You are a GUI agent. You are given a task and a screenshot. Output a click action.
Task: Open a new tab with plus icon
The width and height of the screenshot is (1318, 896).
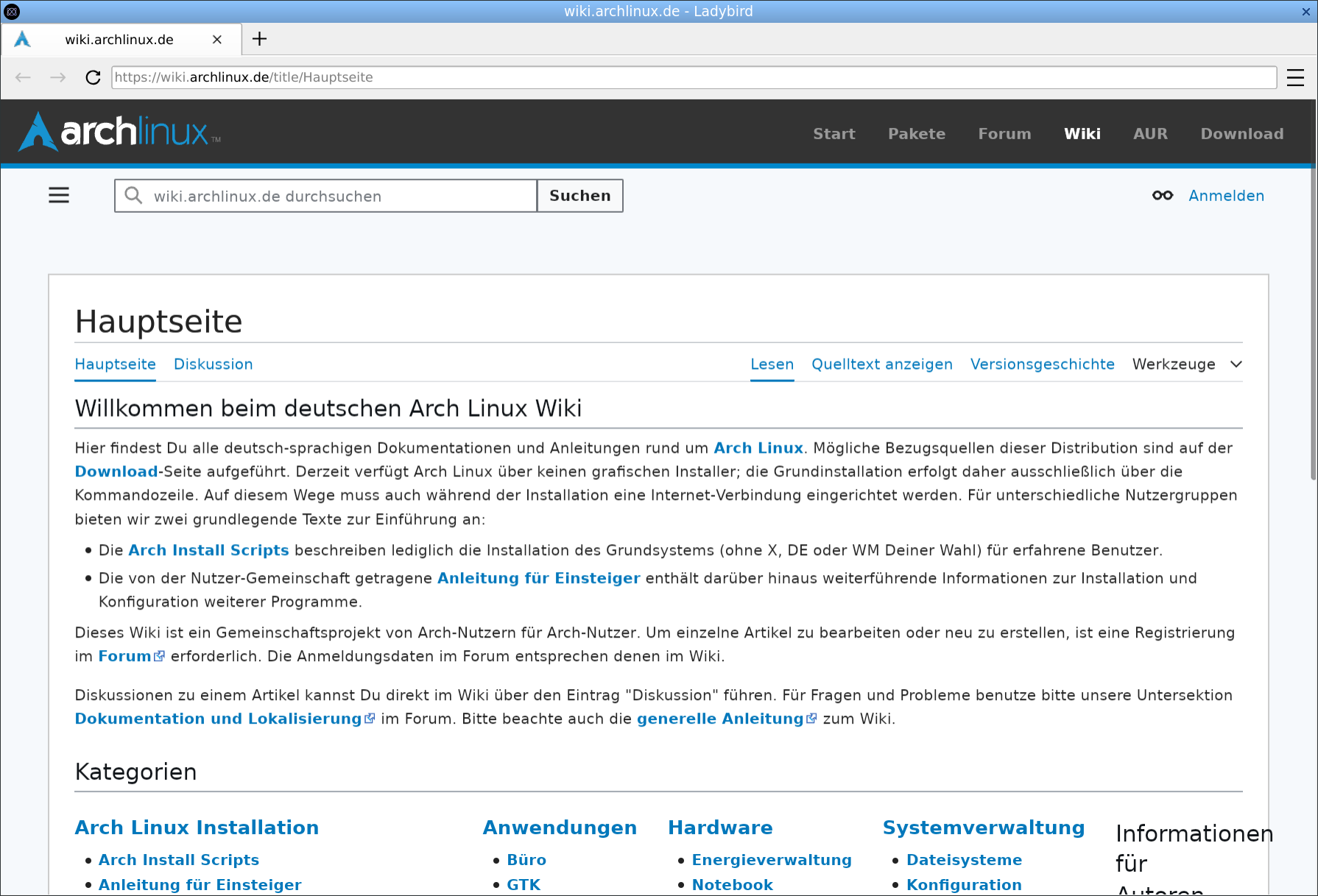[x=259, y=39]
